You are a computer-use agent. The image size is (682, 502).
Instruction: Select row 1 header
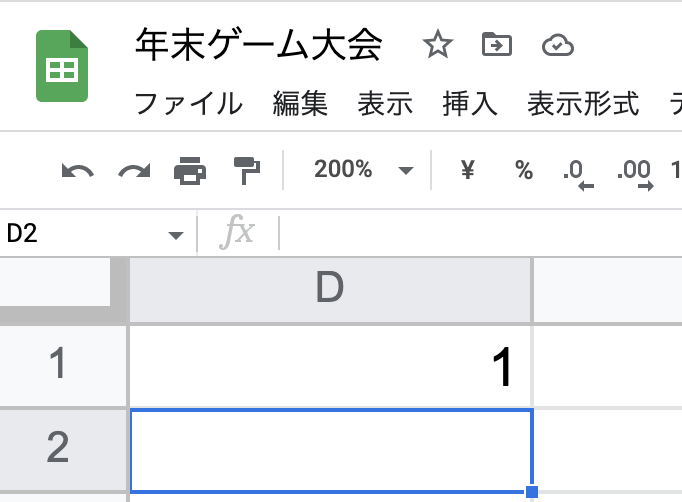point(63,365)
